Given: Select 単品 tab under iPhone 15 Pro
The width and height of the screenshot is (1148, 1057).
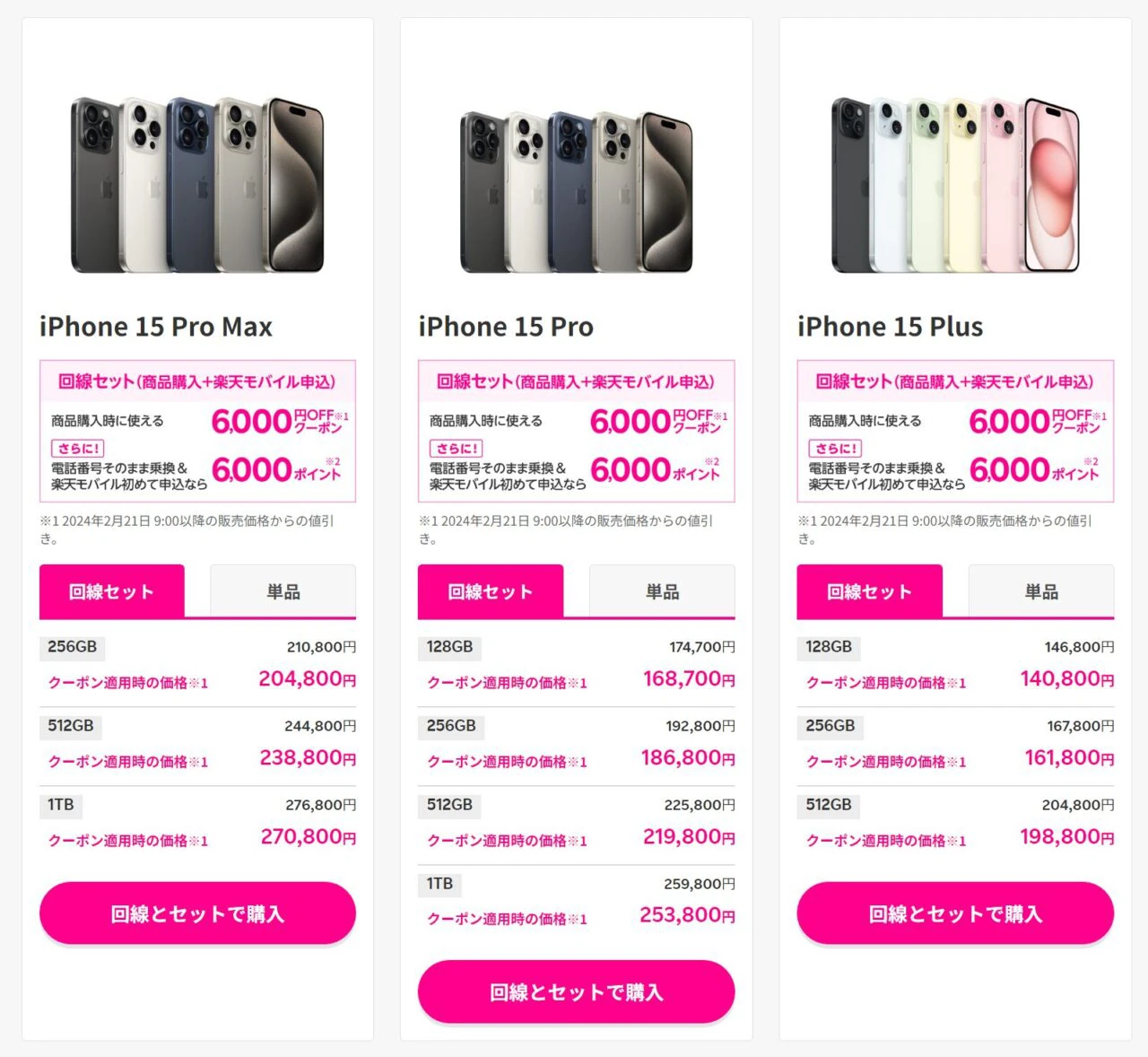Looking at the screenshot, I should click(x=662, y=591).
